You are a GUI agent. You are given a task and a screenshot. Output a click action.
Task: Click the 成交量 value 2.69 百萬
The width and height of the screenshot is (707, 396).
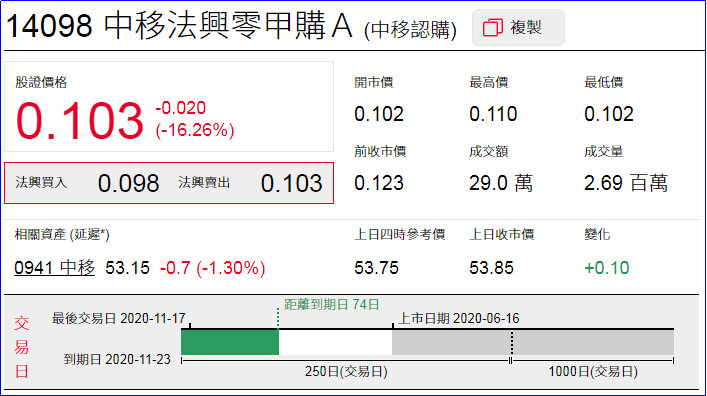[x=626, y=183]
